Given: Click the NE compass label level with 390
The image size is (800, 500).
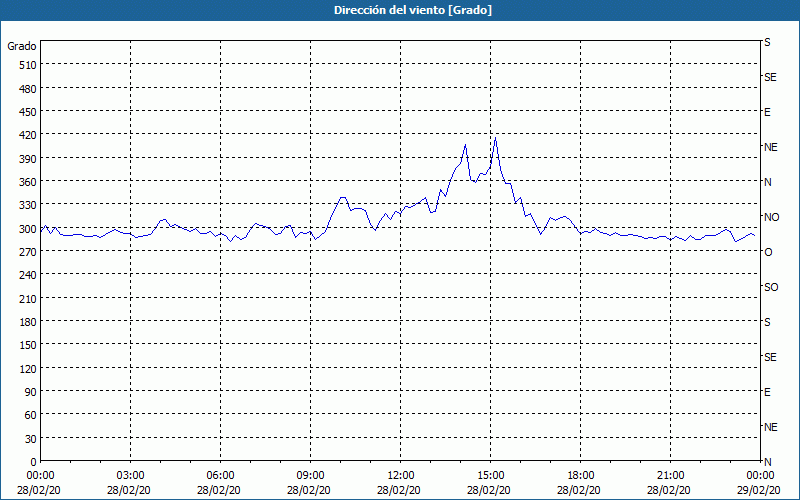Looking at the screenshot, I should click(770, 147).
